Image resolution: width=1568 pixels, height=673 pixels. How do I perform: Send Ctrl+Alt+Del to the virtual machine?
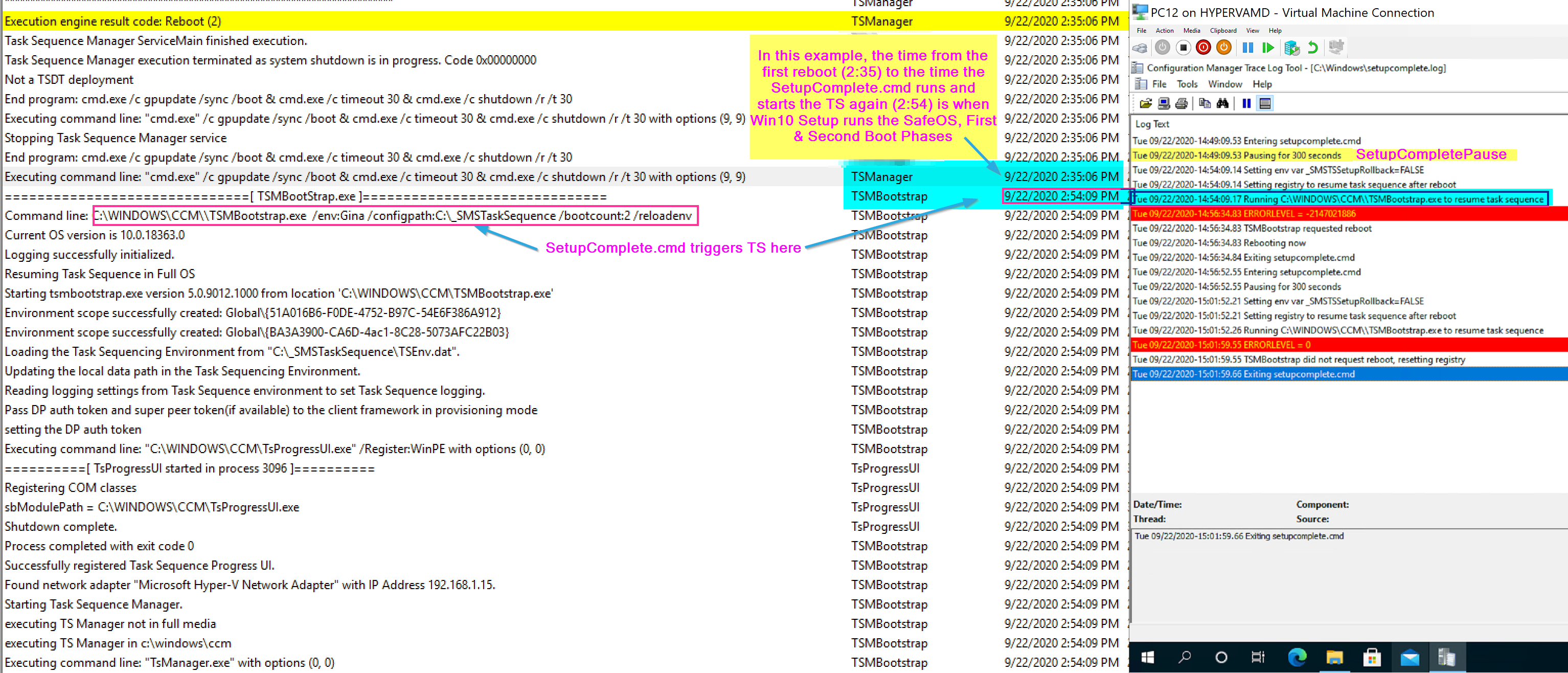click(x=1140, y=48)
